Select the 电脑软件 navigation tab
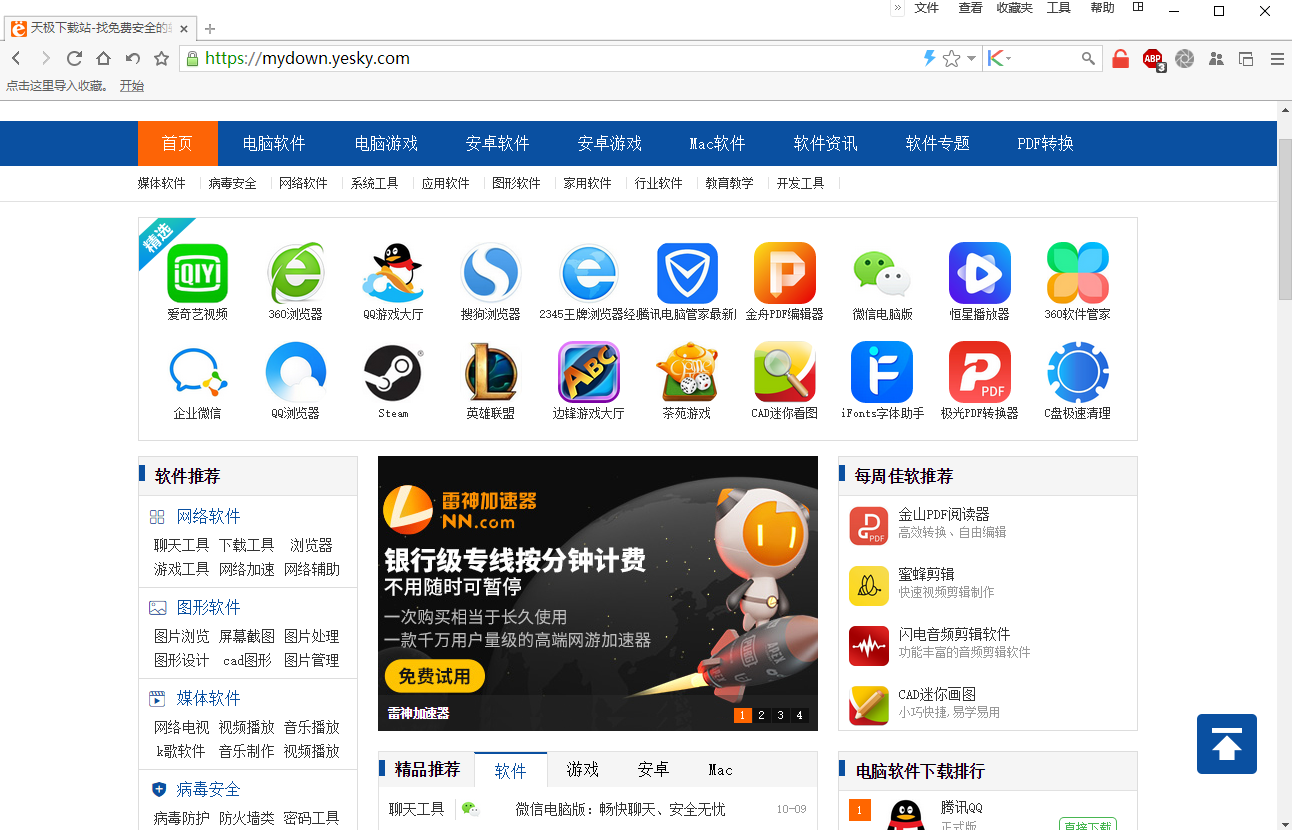 coord(274,143)
